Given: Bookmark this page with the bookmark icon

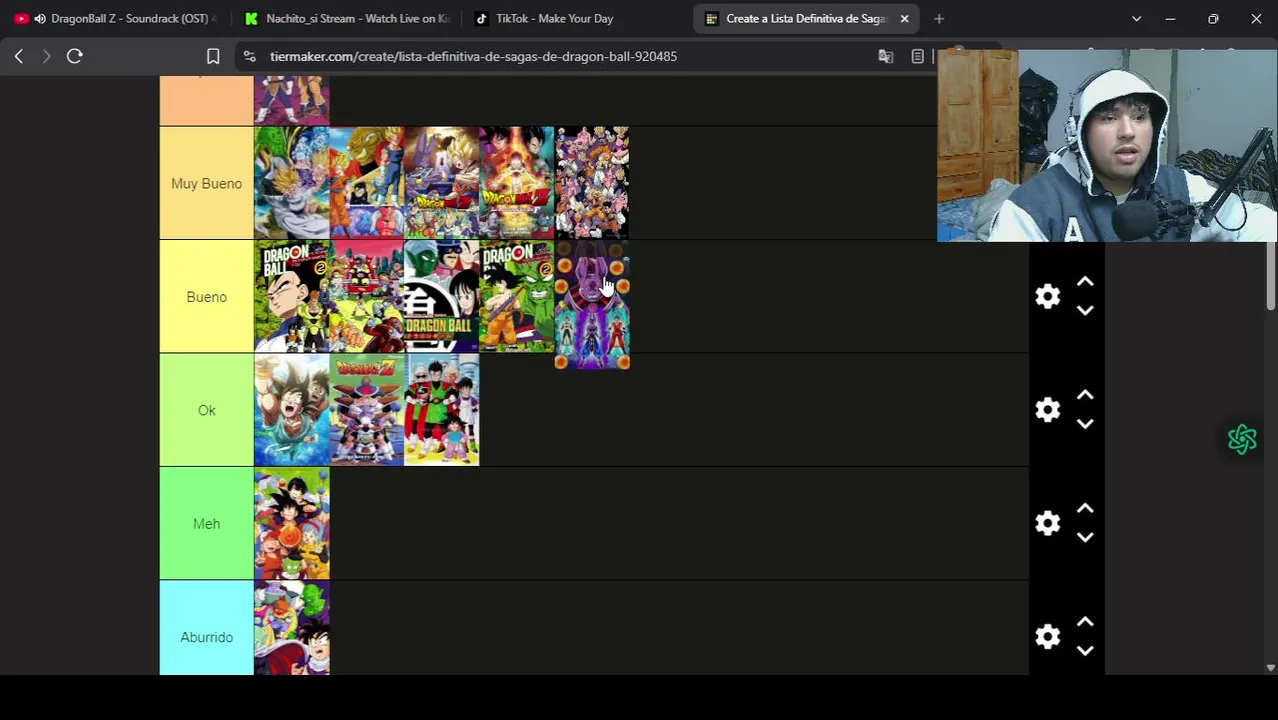Looking at the screenshot, I should pyautogui.click(x=213, y=56).
